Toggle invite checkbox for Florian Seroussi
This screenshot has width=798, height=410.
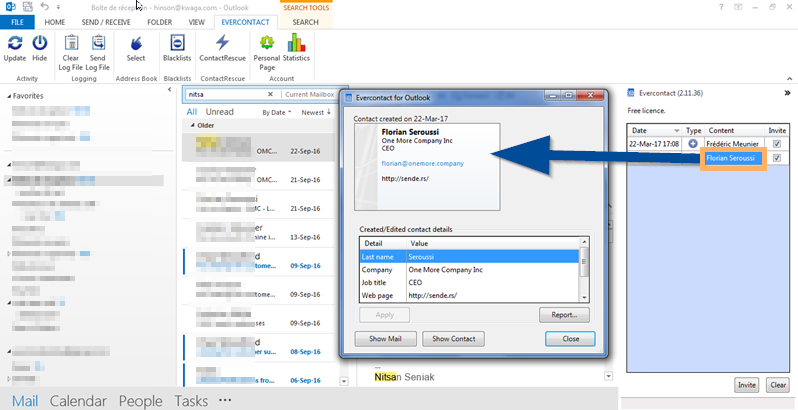click(777, 158)
